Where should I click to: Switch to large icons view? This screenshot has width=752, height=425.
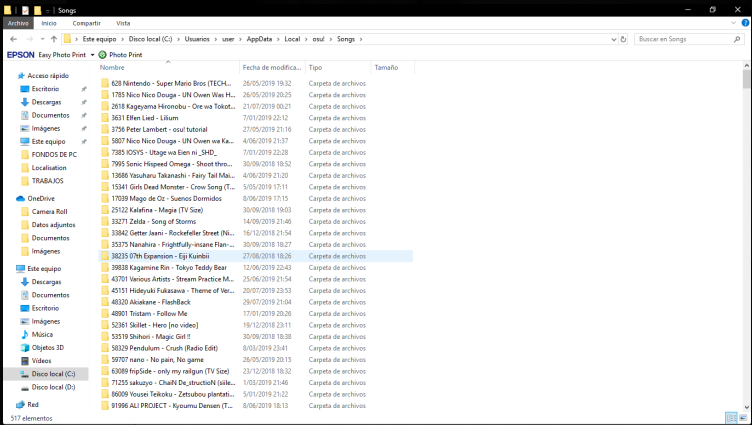tap(743, 418)
